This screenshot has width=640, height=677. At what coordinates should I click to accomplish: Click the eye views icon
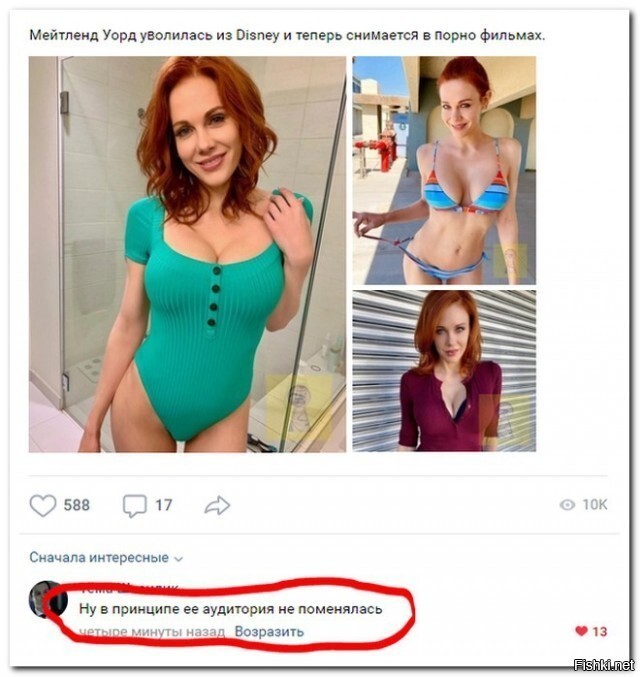tap(567, 505)
